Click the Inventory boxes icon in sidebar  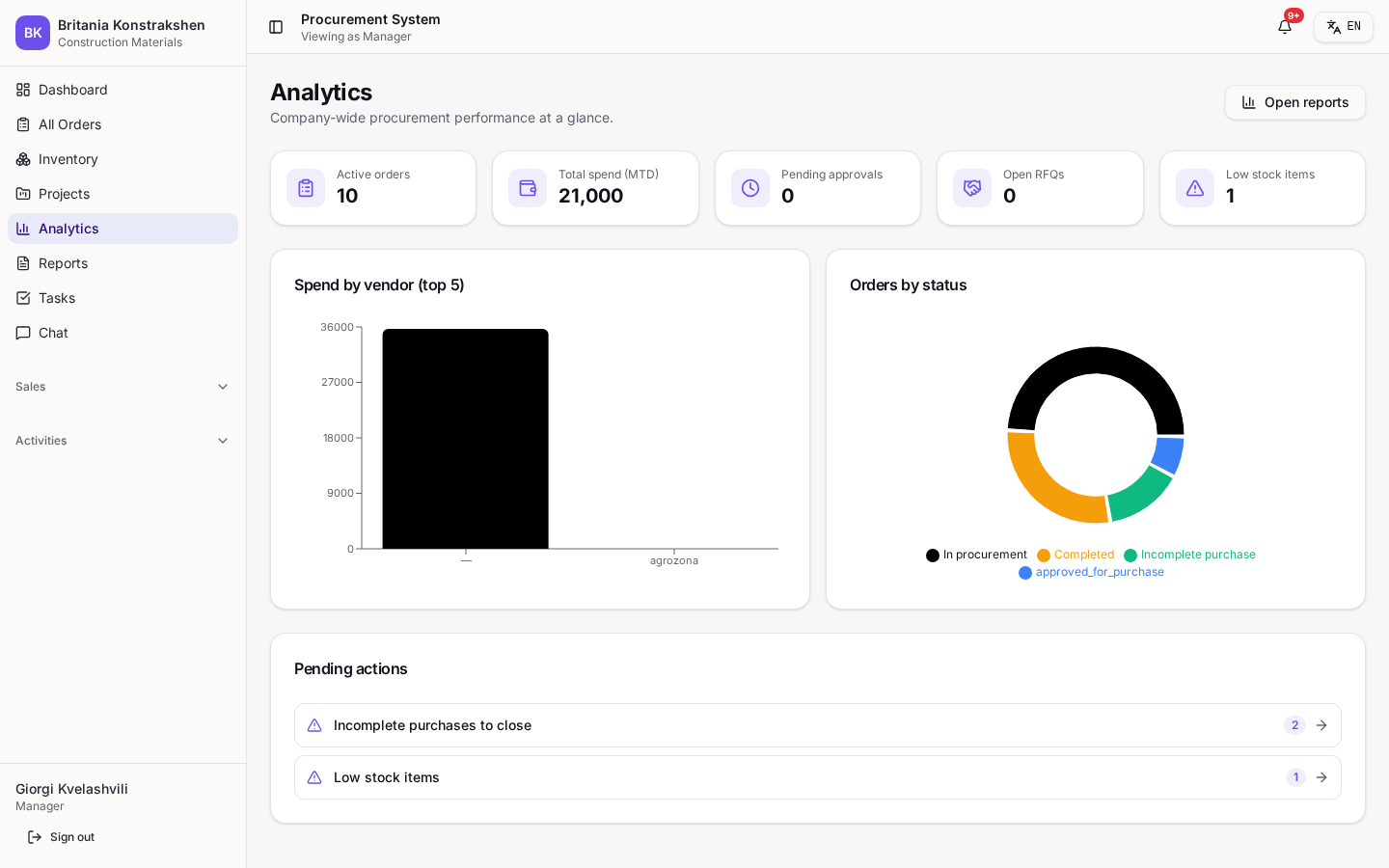pyautogui.click(x=23, y=159)
